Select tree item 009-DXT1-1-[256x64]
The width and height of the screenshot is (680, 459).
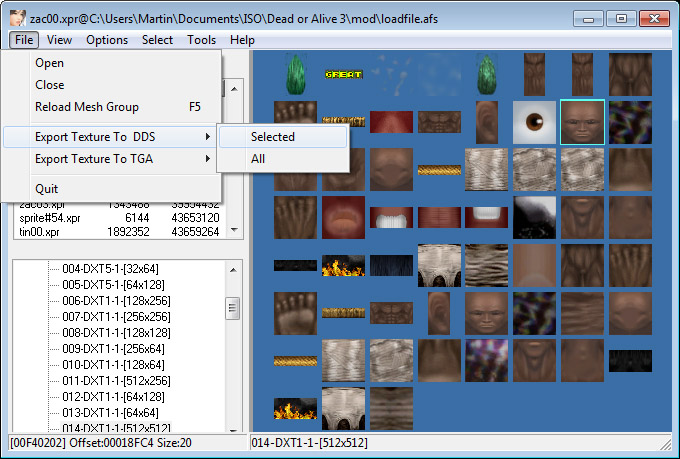(114, 349)
